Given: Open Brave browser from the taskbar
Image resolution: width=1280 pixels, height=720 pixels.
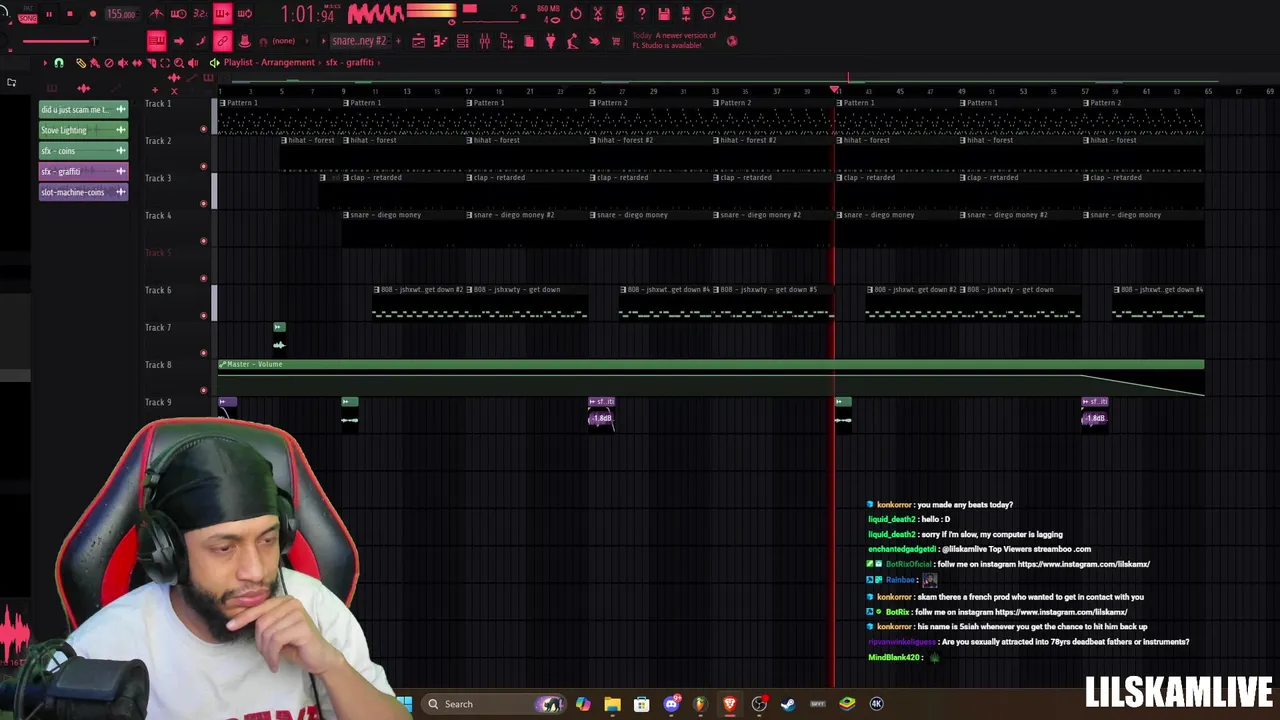Looking at the screenshot, I should coord(730,704).
